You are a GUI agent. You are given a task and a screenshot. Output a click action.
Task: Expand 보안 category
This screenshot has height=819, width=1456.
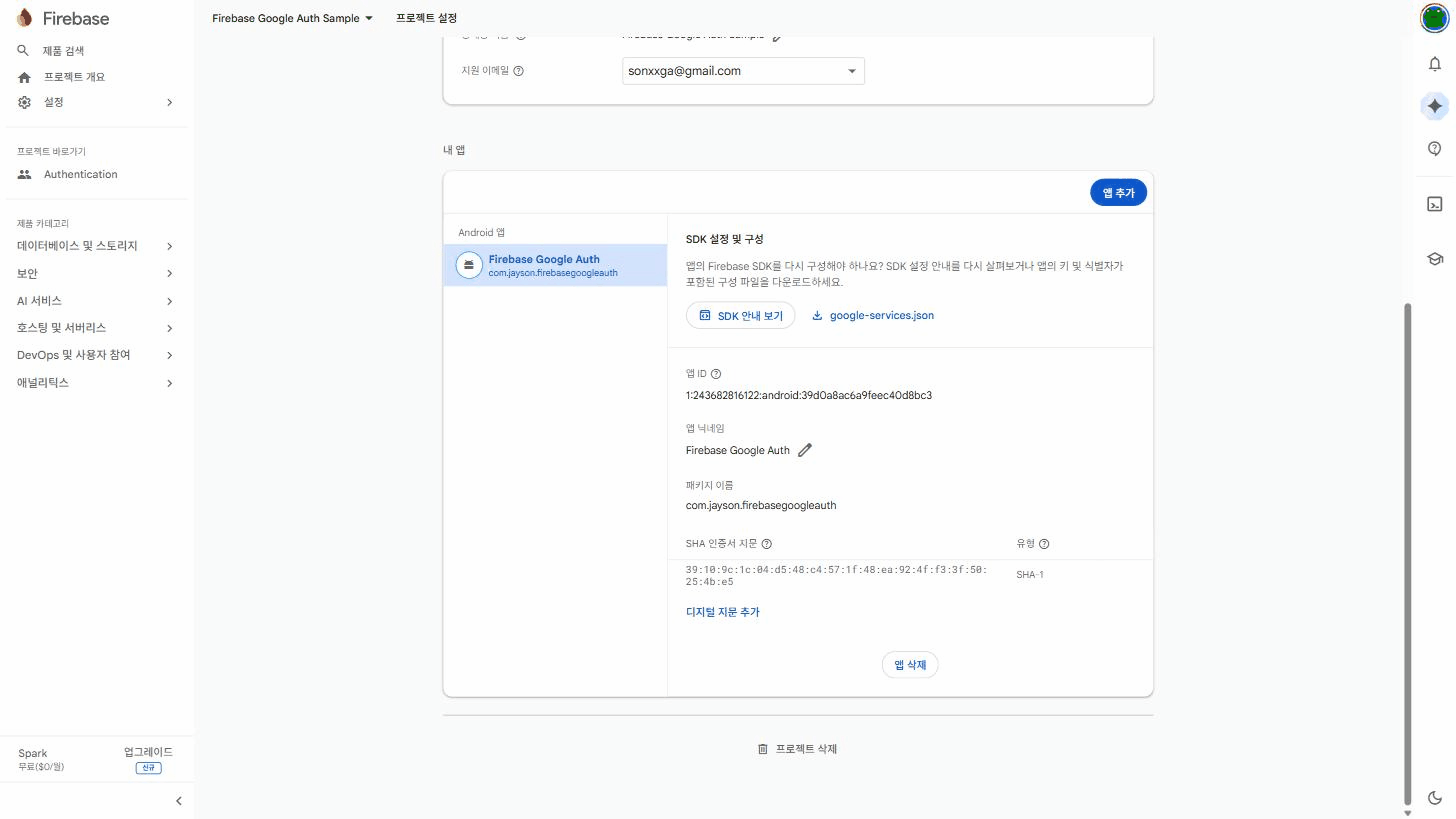(x=95, y=274)
